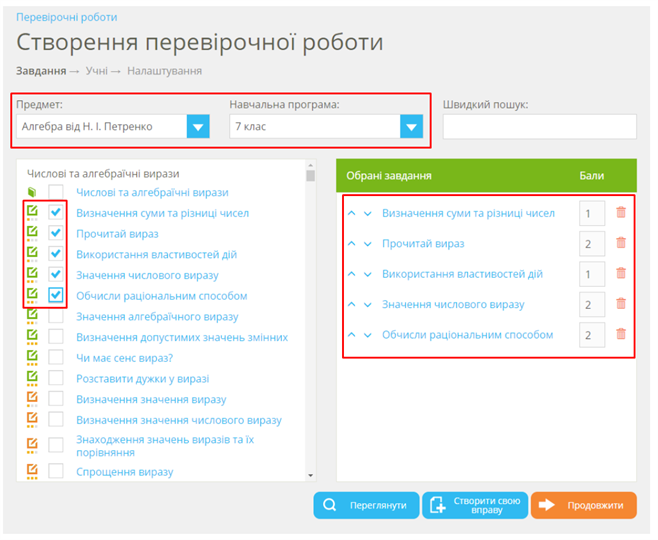This screenshot has width=658, height=540.
Task: Click green task icon beside 'Значення алгебраїчного виразу'
Action: [32, 316]
